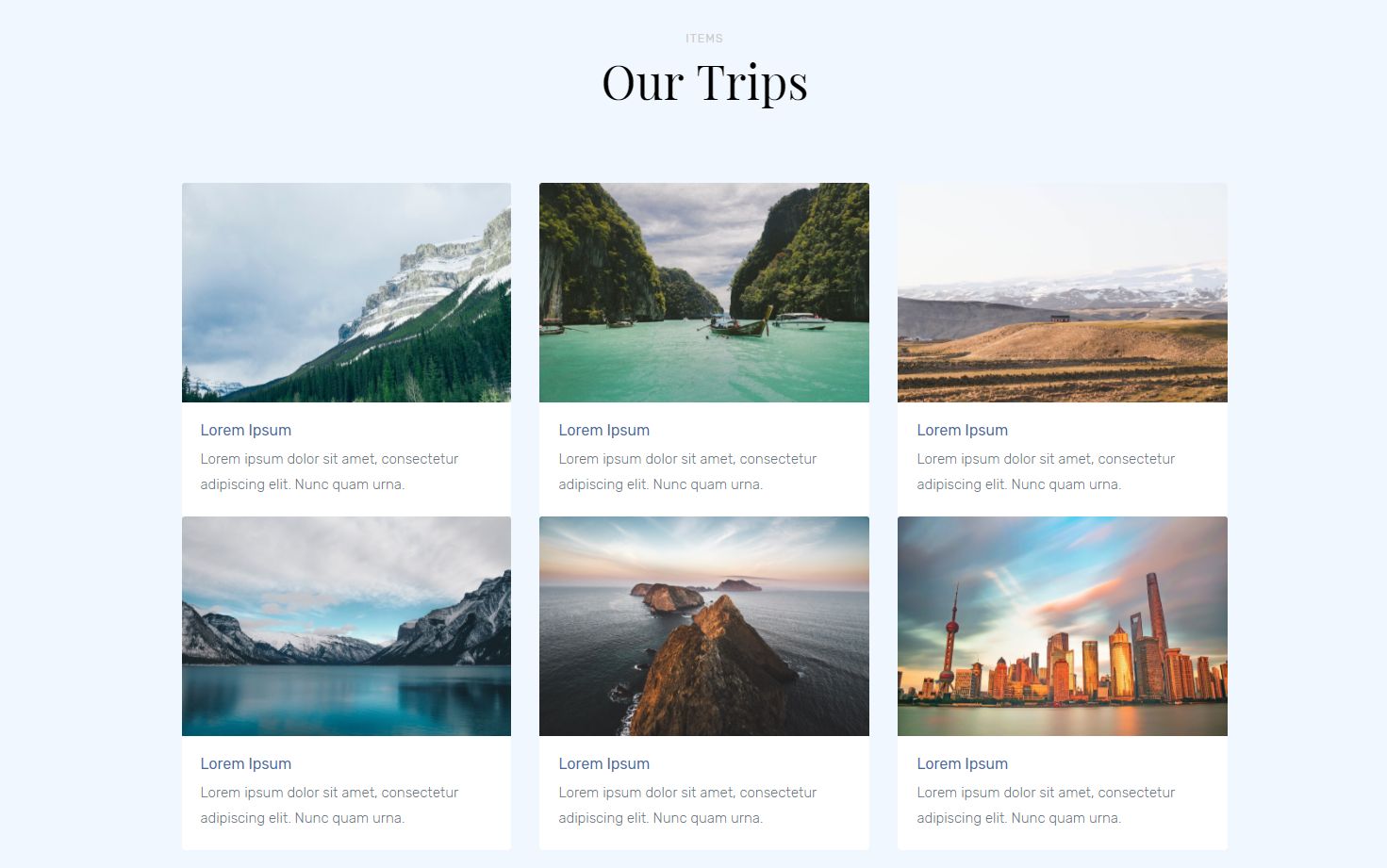
Task: Click description text under rocky islands card
Action: point(687,805)
